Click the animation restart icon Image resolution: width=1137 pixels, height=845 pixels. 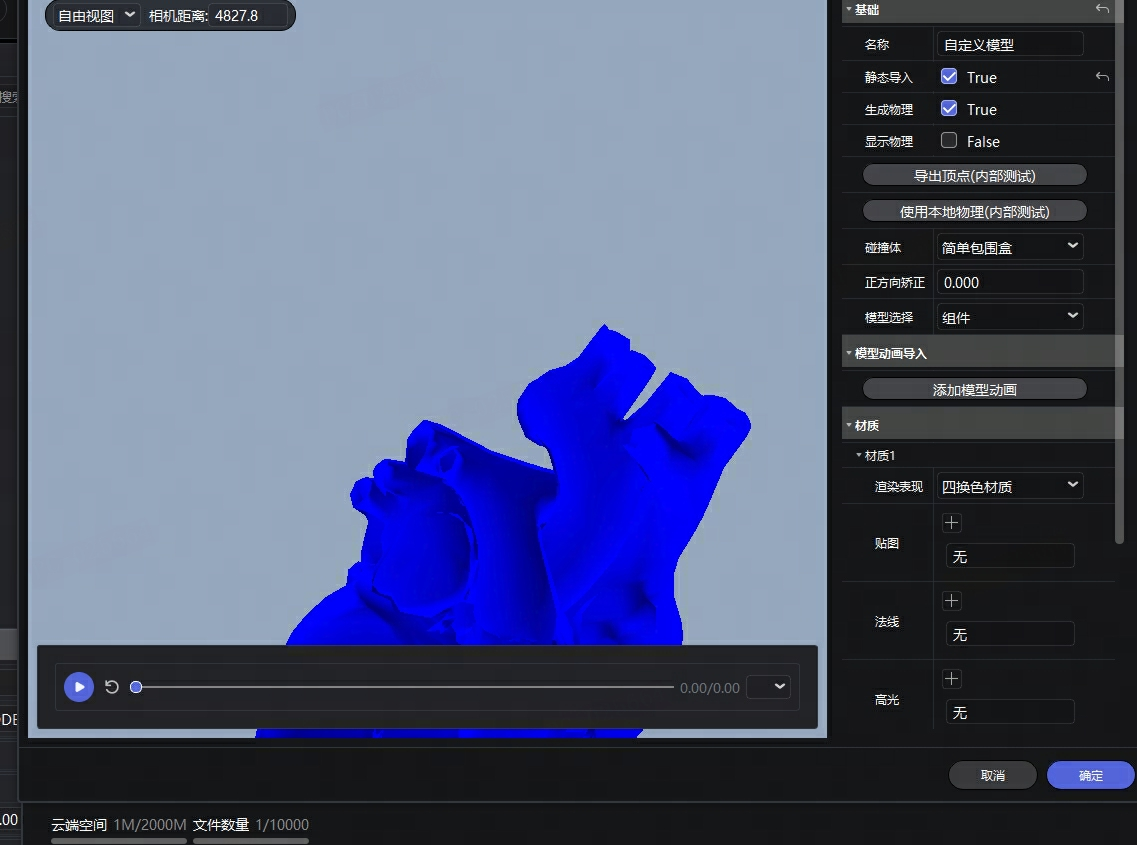point(112,687)
